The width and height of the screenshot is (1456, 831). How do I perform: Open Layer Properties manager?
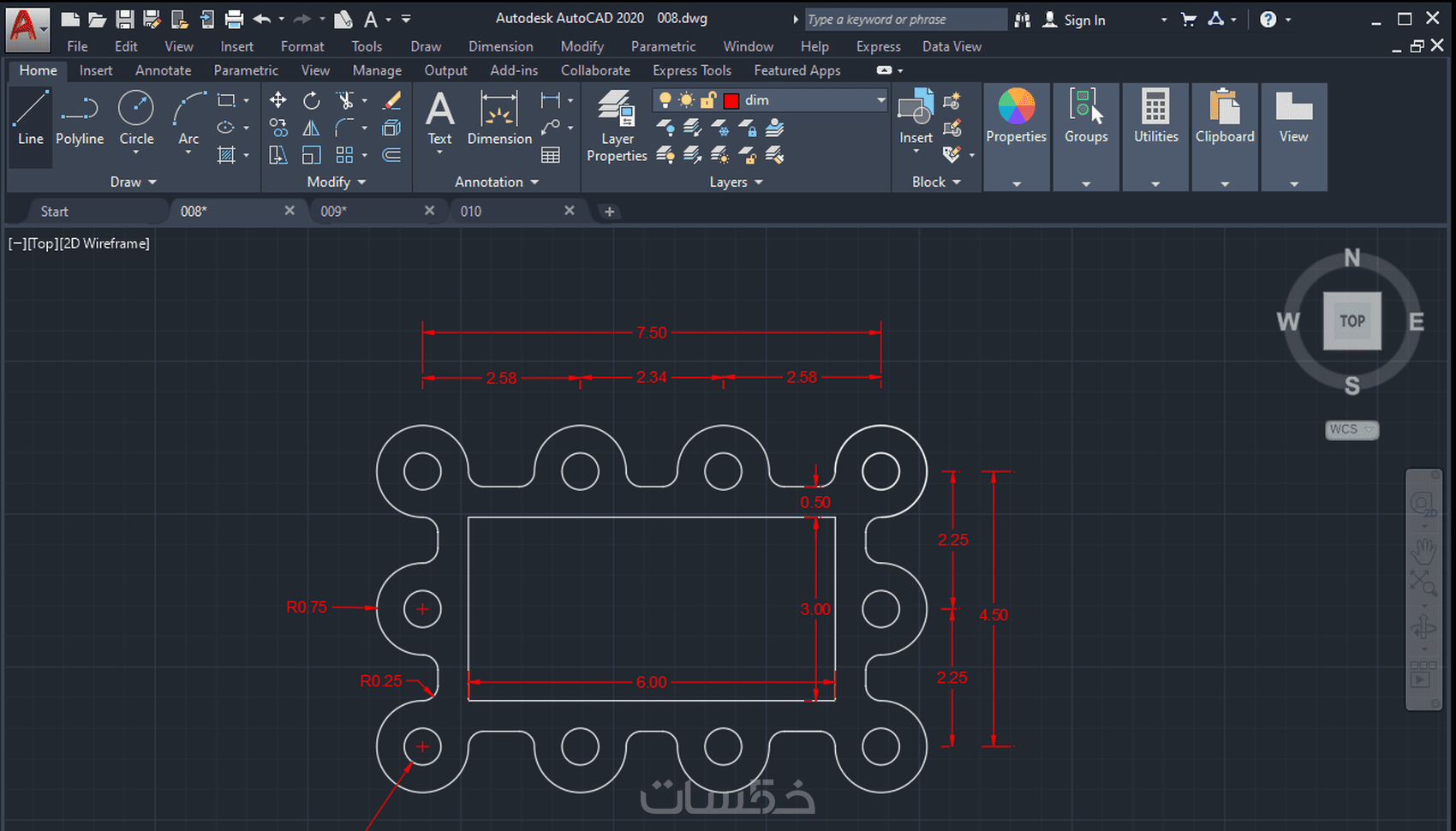617,126
